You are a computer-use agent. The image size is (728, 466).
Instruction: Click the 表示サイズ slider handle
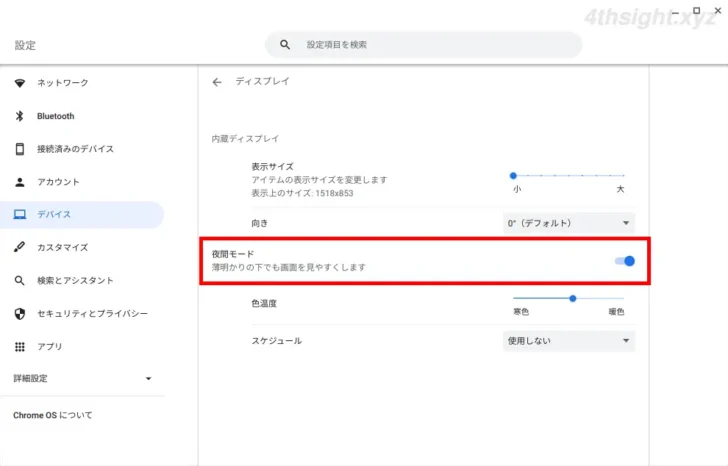click(x=513, y=175)
